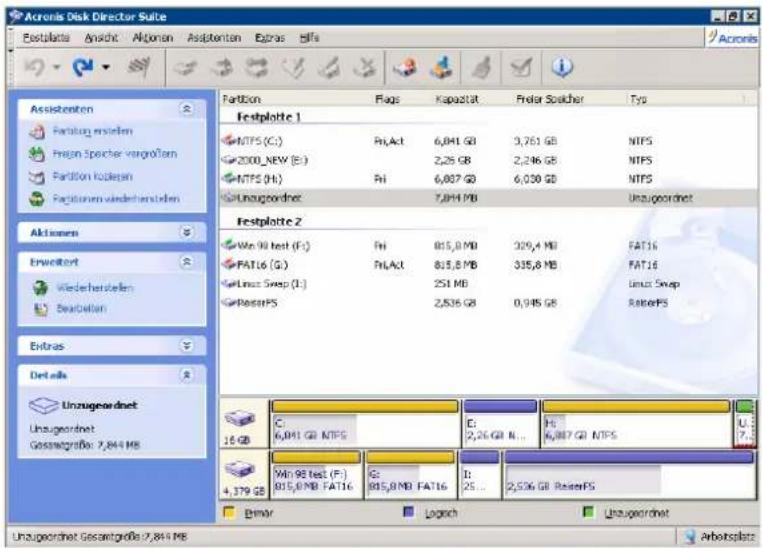Click the Typ column header

[x=638, y=100]
